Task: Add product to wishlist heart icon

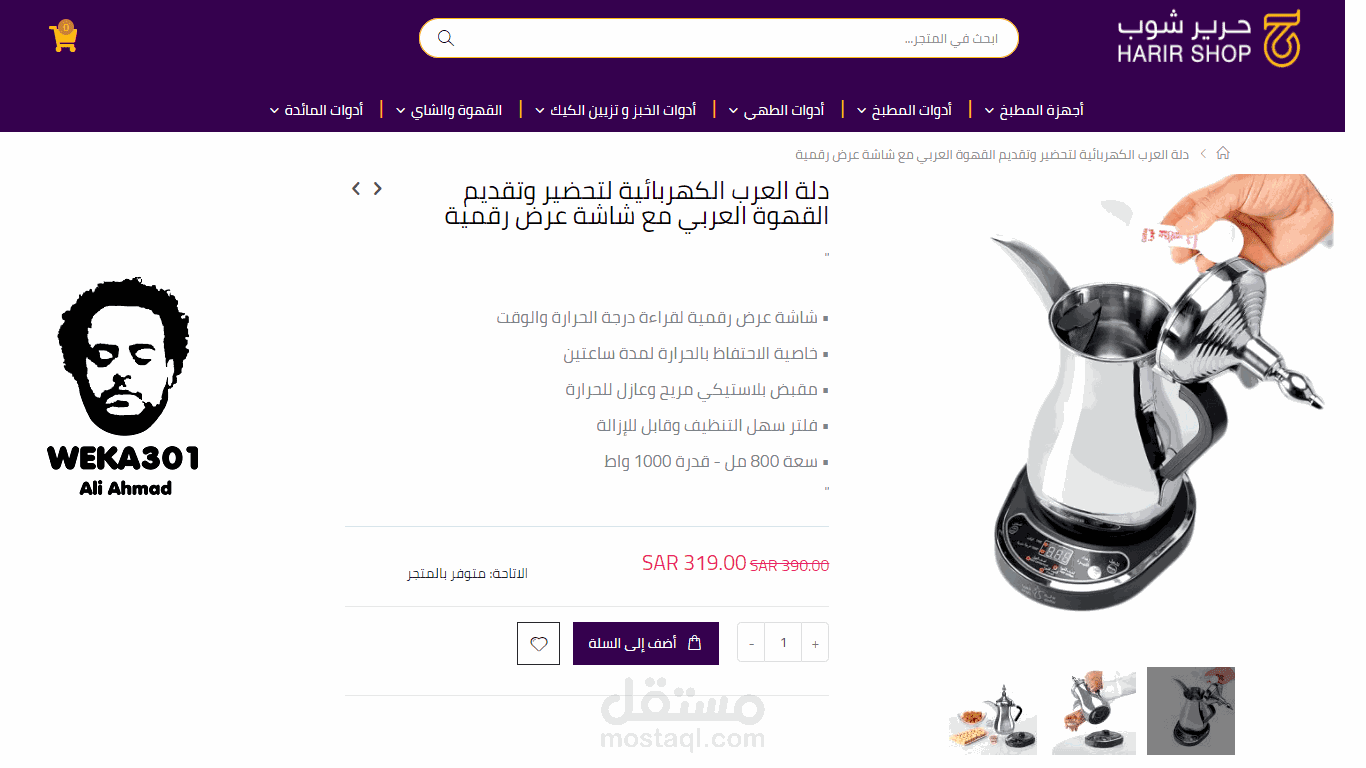Action: click(538, 643)
